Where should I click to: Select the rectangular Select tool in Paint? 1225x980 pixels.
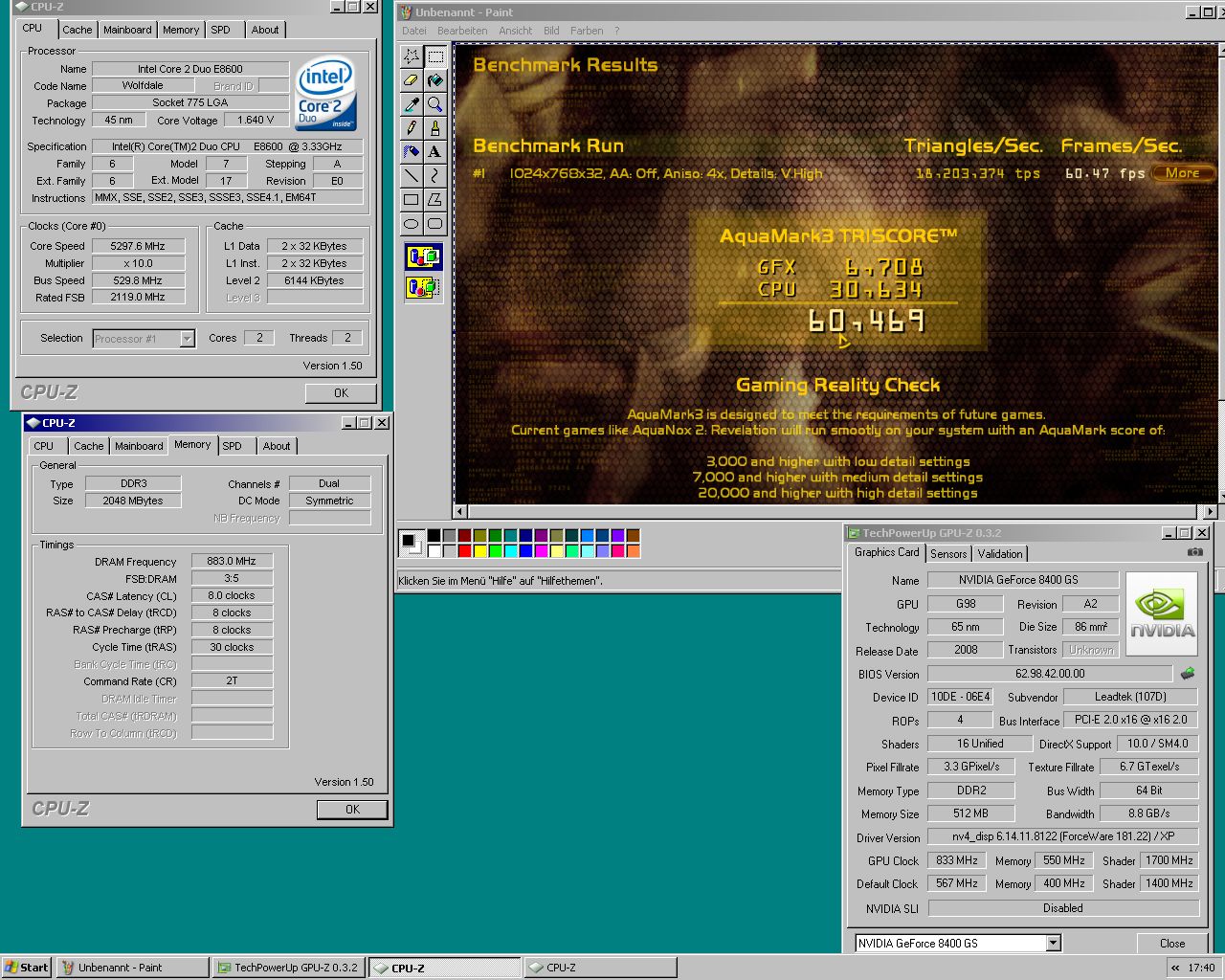coord(435,56)
